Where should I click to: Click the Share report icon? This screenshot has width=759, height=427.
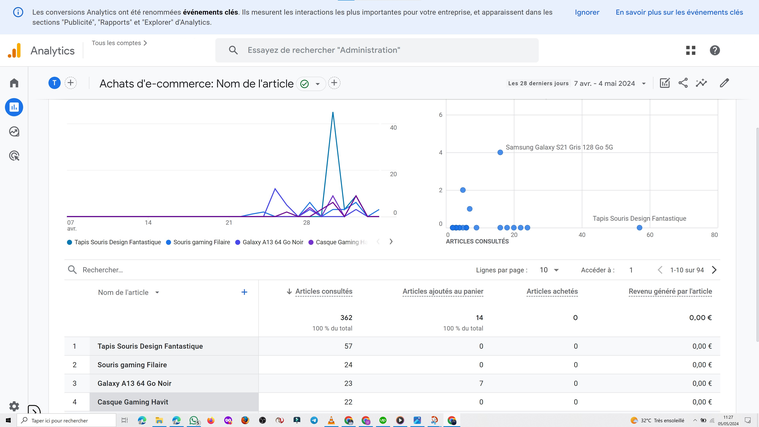683,83
